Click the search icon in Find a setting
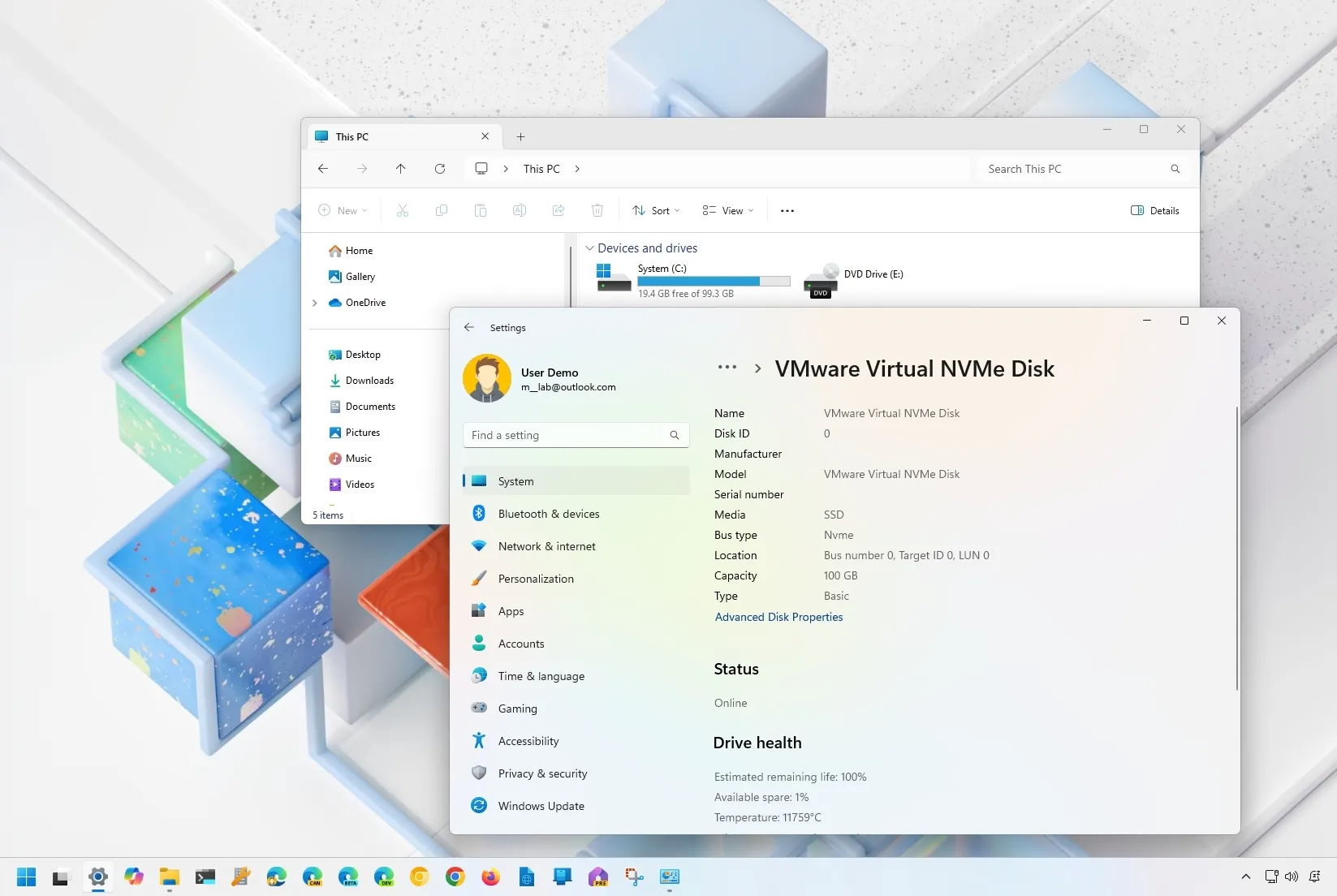The width and height of the screenshot is (1337, 896). 674,435
